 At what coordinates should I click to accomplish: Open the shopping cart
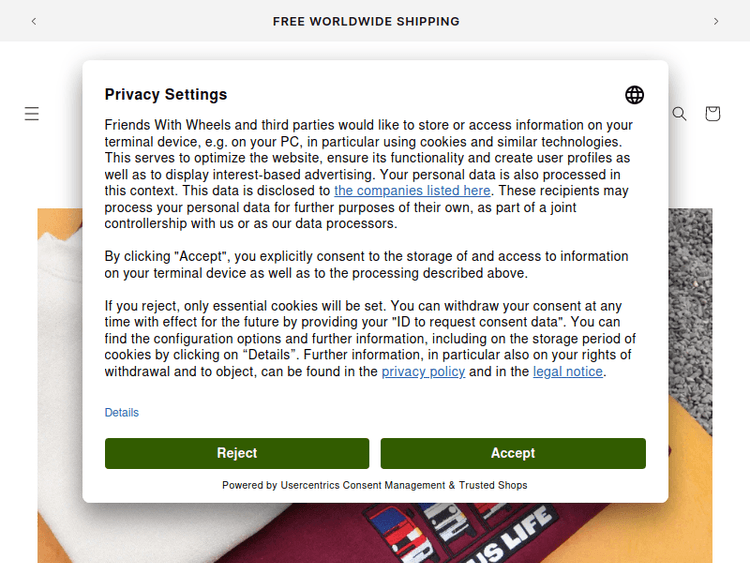[712, 114]
